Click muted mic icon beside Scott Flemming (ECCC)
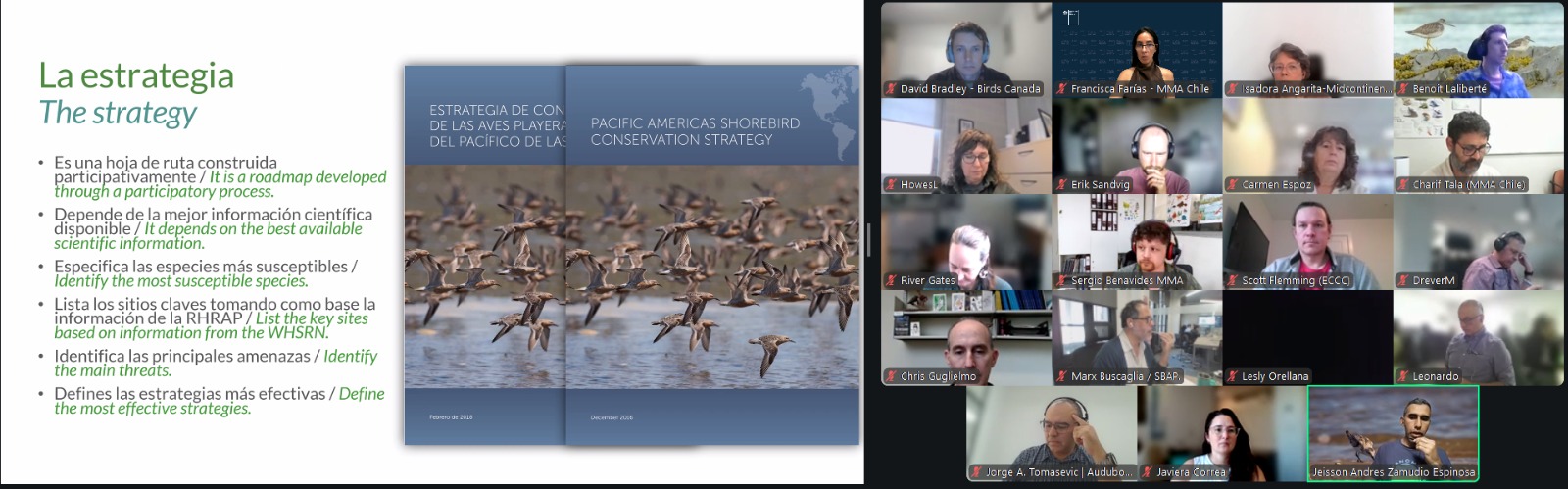The image size is (1568, 489). tap(1233, 281)
